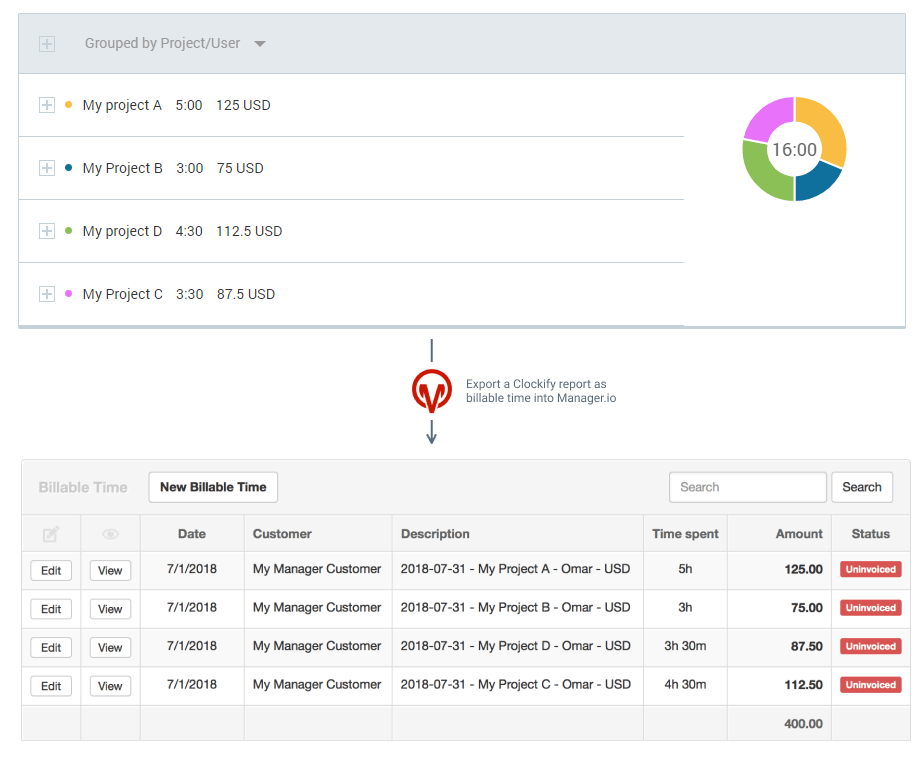Click the New Billable Time button
This screenshot has height=757, width=924.
pyautogui.click(x=213, y=487)
